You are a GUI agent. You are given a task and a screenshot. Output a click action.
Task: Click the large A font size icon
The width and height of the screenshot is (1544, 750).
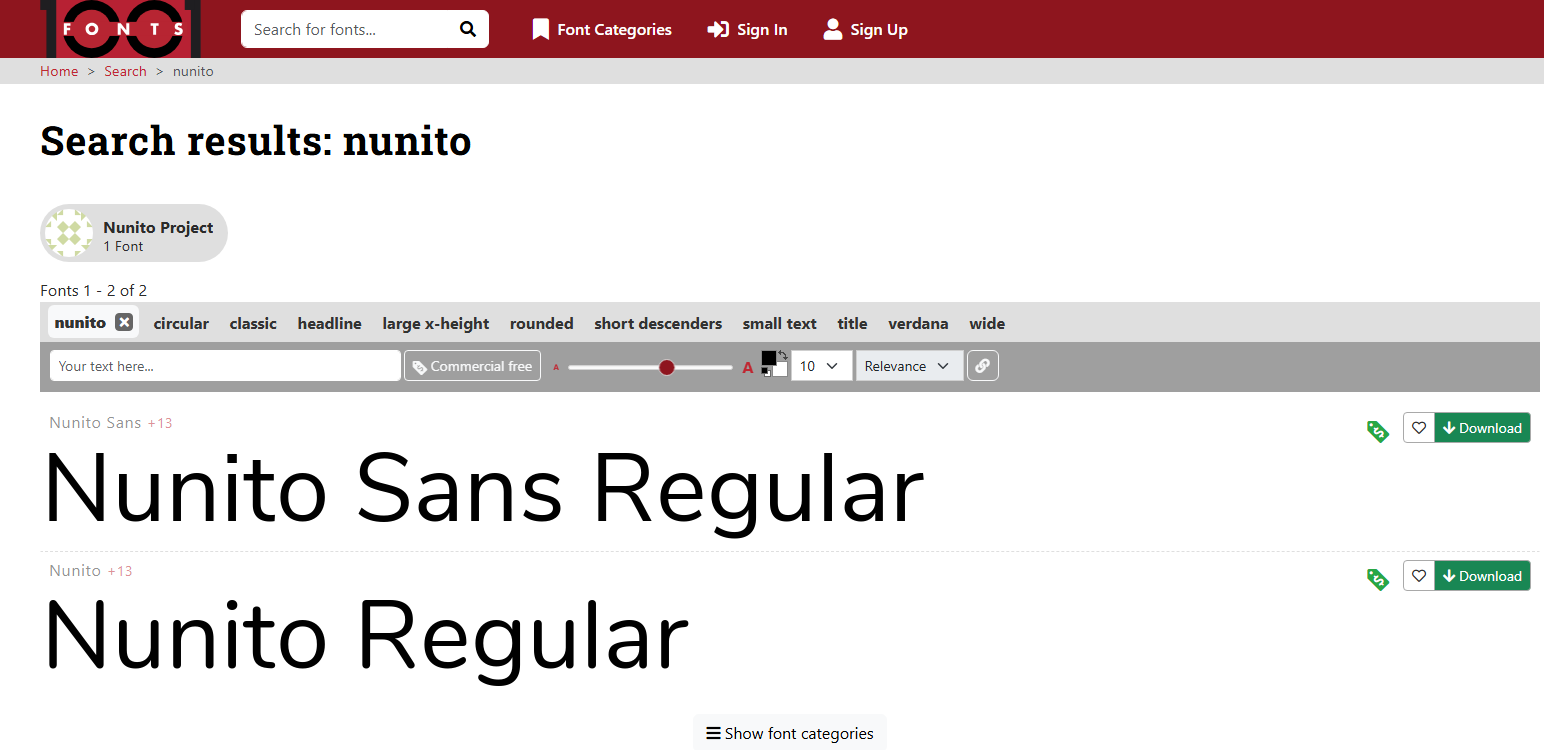pyautogui.click(x=747, y=367)
